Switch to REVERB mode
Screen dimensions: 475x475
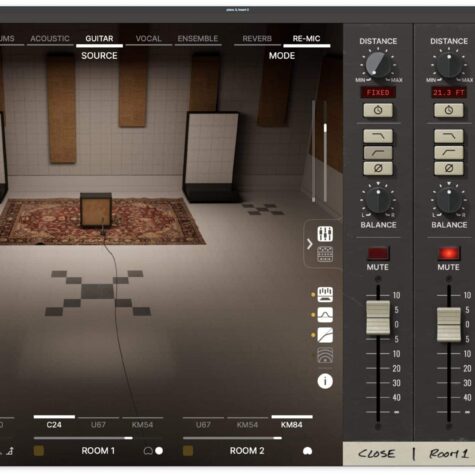point(257,39)
